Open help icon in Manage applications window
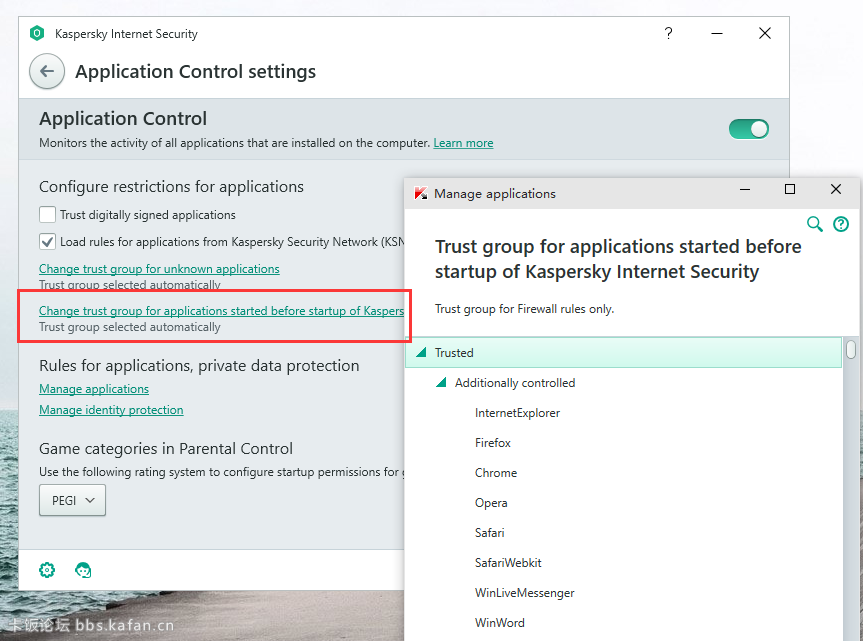This screenshot has width=863, height=641. pos(841,224)
